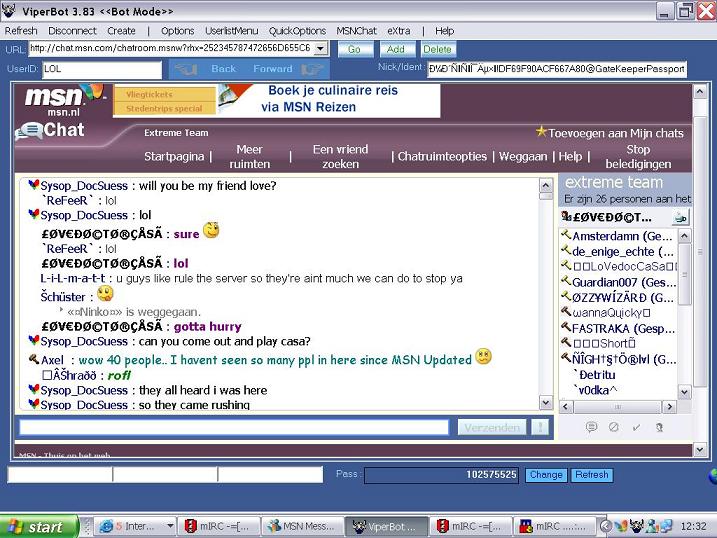Open Chatruimteopties link
The height and width of the screenshot is (538, 717).
point(442,157)
